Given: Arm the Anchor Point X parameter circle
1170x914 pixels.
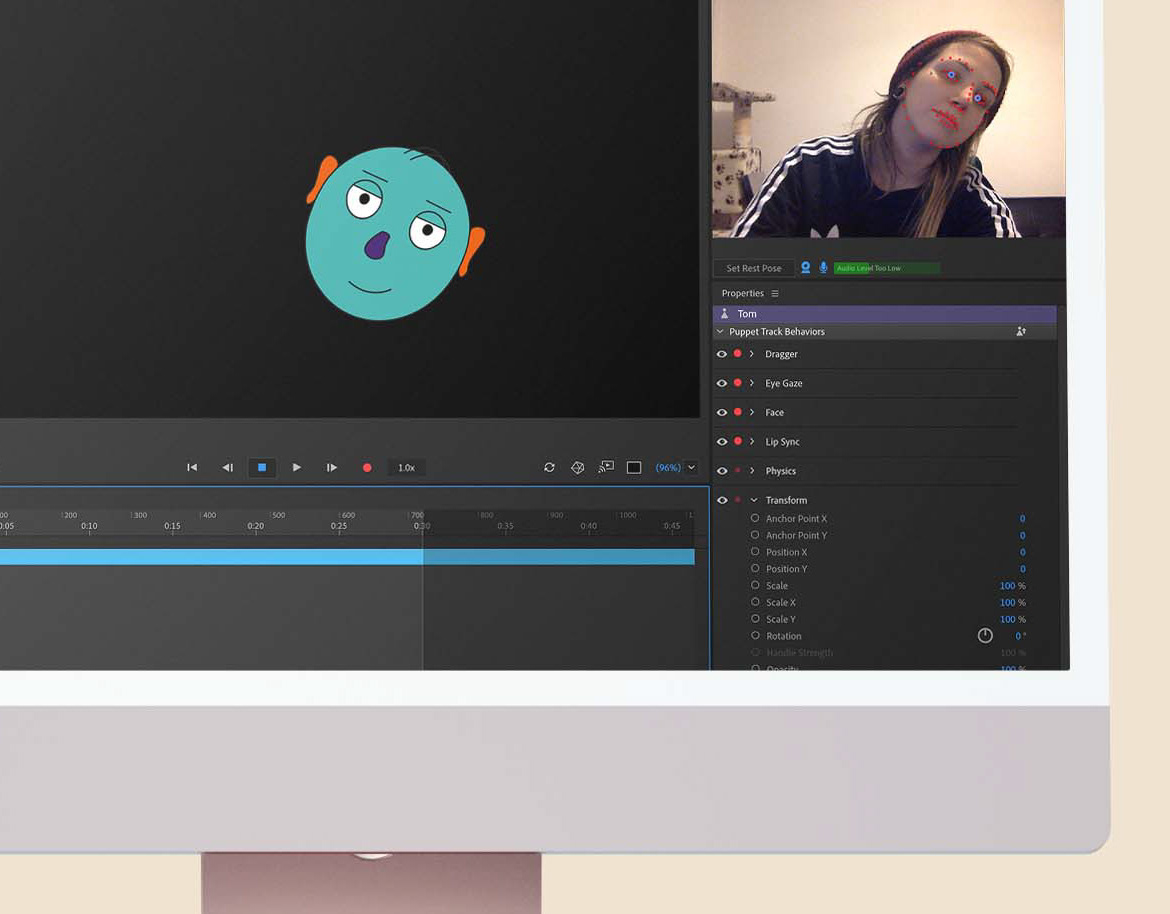Looking at the screenshot, I should [x=755, y=518].
